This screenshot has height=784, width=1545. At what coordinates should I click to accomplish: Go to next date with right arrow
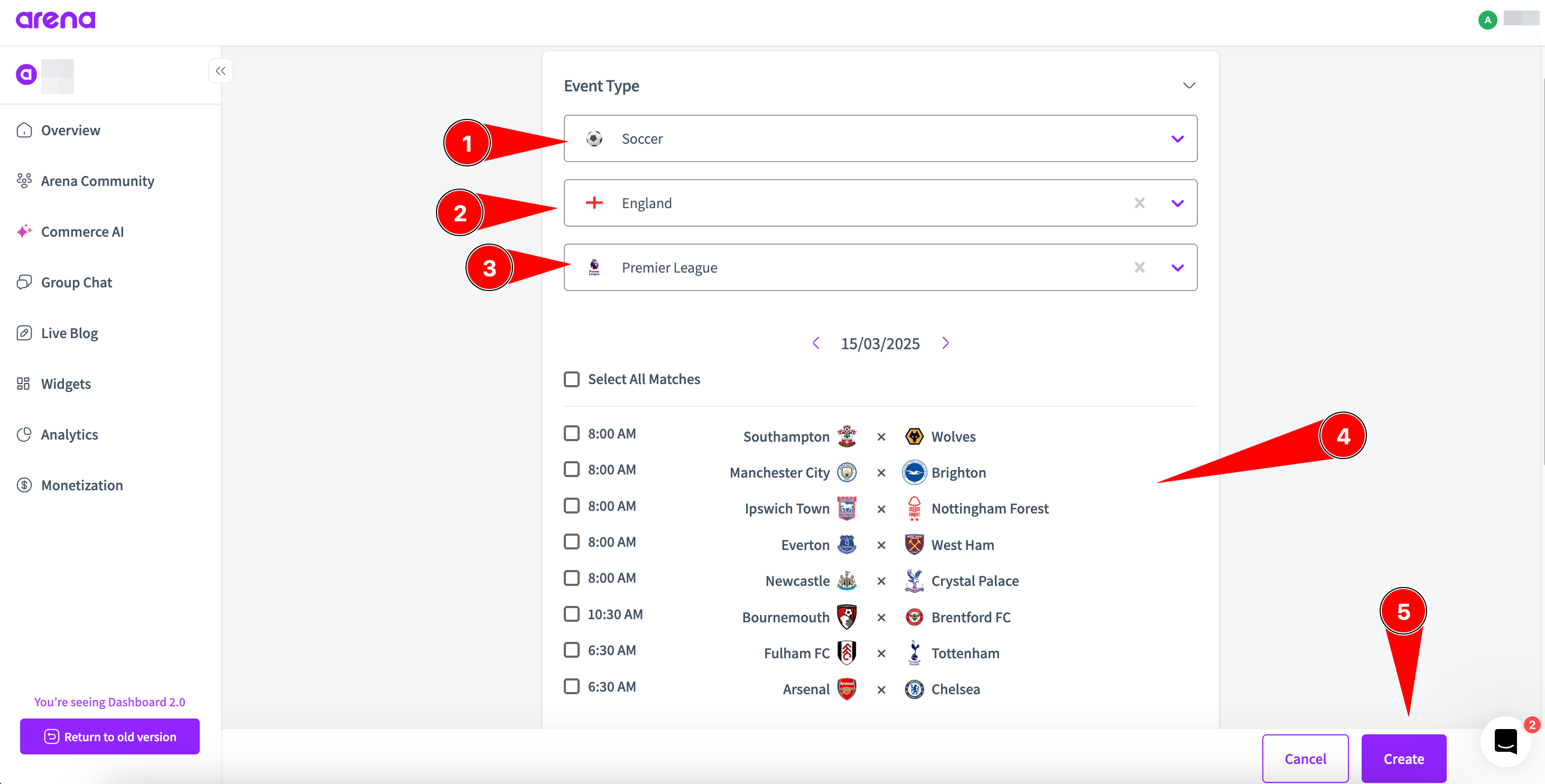pos(945,343)
